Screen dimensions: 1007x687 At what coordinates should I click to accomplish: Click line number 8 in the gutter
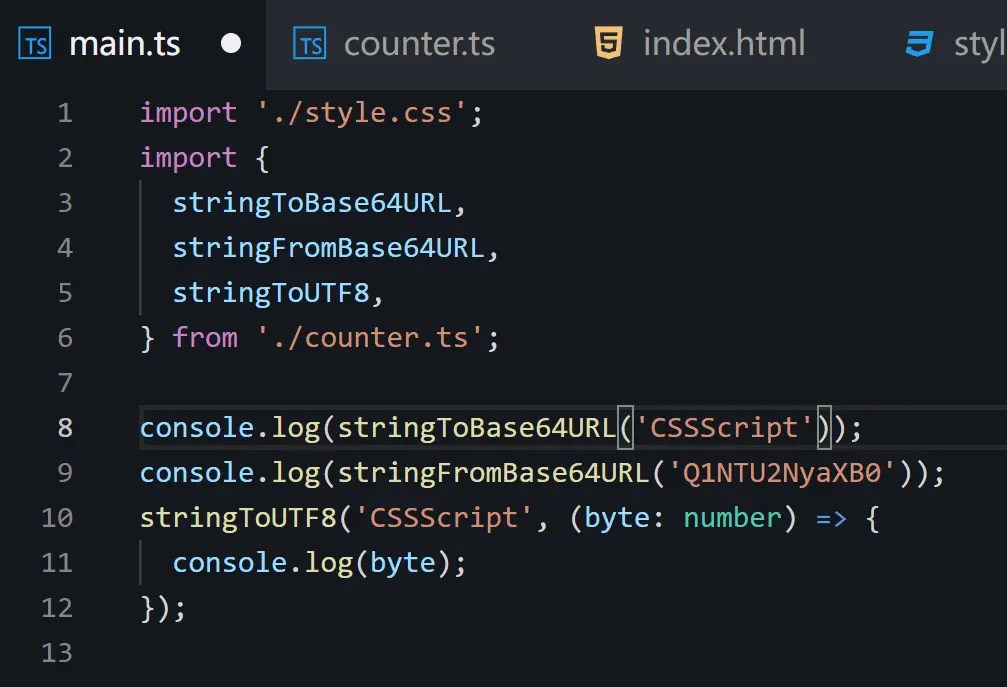[65, 427]
